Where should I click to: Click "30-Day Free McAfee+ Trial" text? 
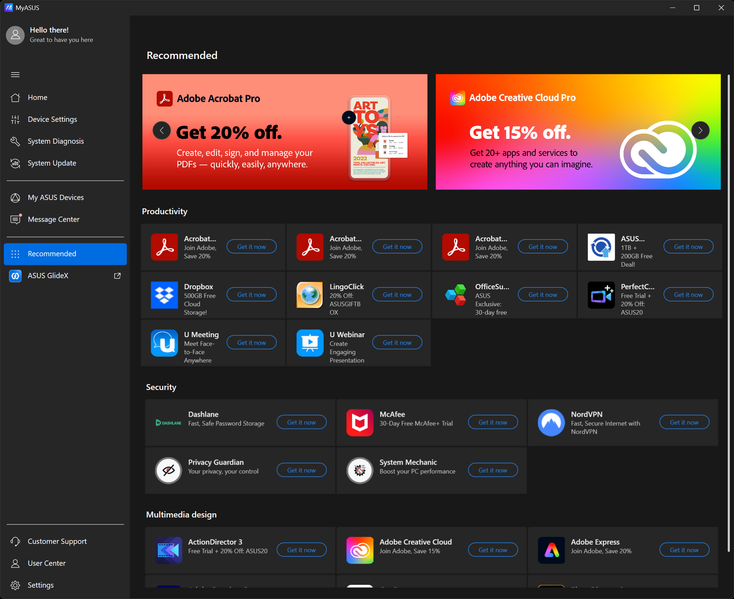pos(416,424)
